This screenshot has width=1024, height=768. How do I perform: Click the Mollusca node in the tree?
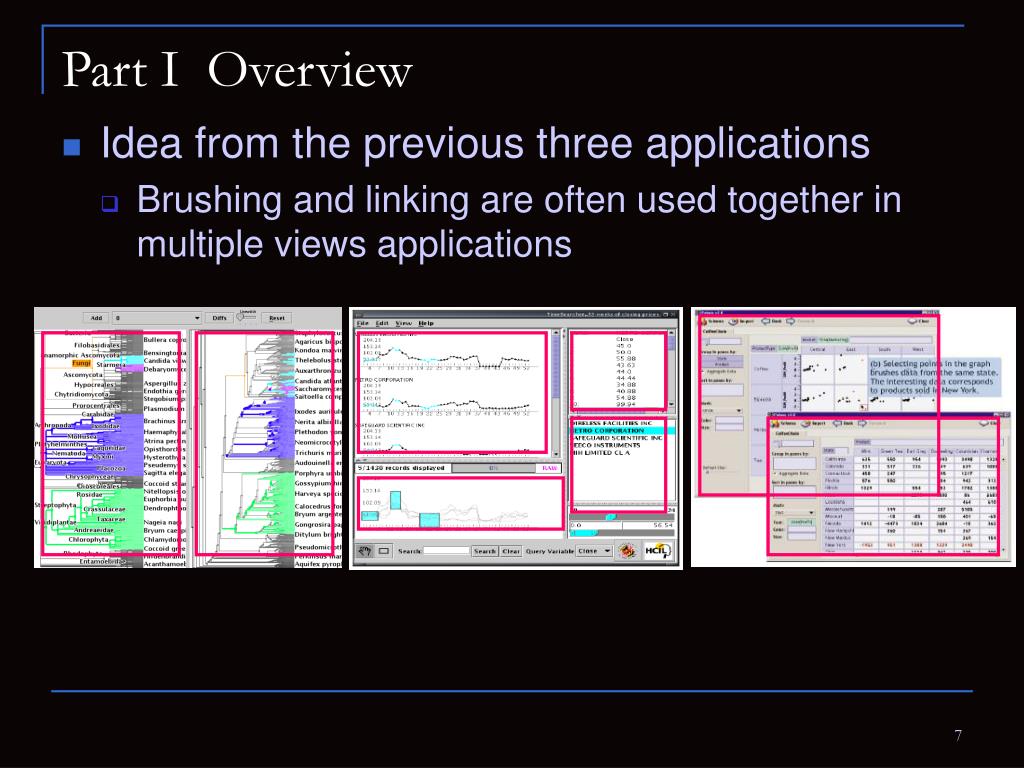click(82, 436)
